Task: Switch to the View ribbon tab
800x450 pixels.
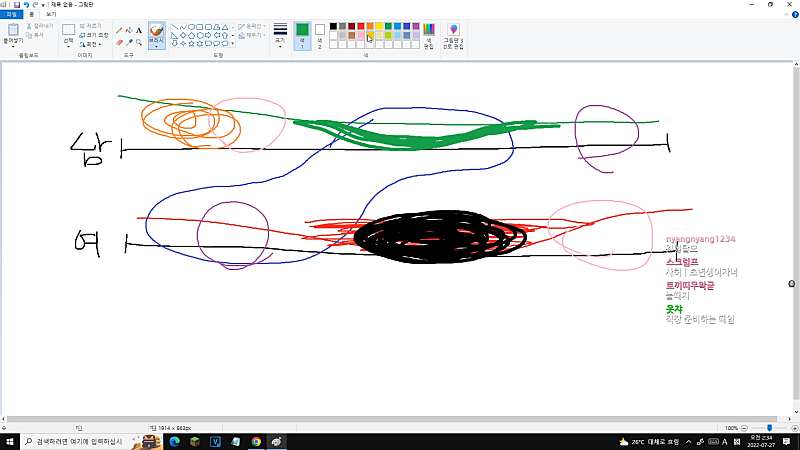Action: coord(51,14)
